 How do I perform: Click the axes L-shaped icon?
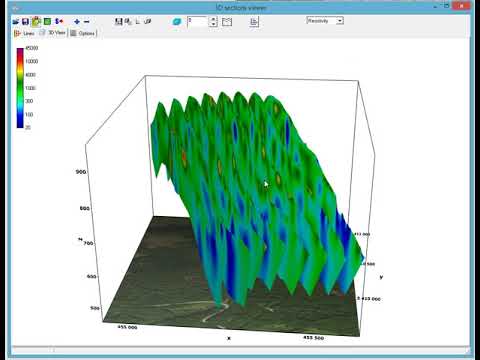pos(138,22)
